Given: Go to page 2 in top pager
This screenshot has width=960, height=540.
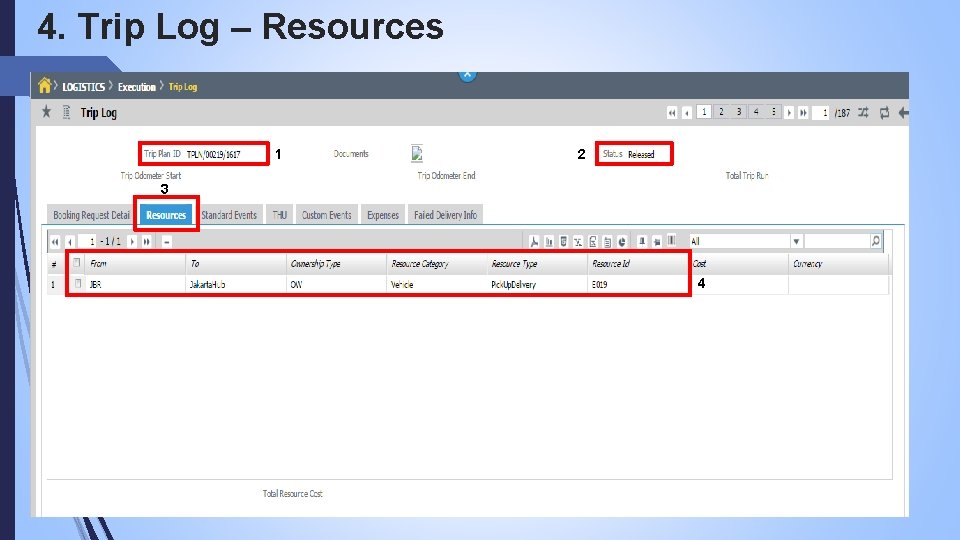Looking at the screenshot, I should (x=721, y=112).
